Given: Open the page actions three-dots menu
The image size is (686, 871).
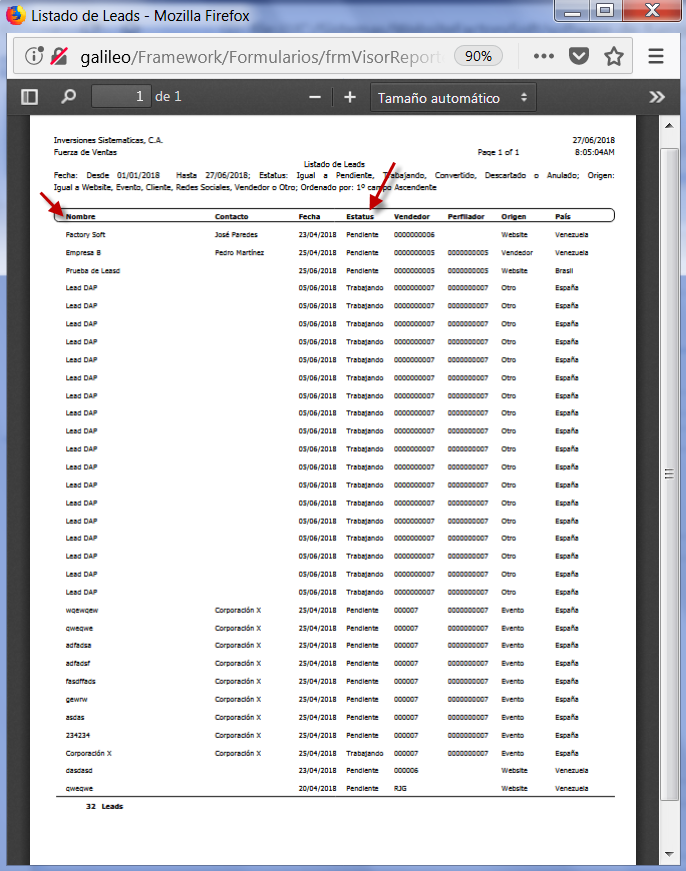Looking at the screenshot, I should [x=543, y=56].
